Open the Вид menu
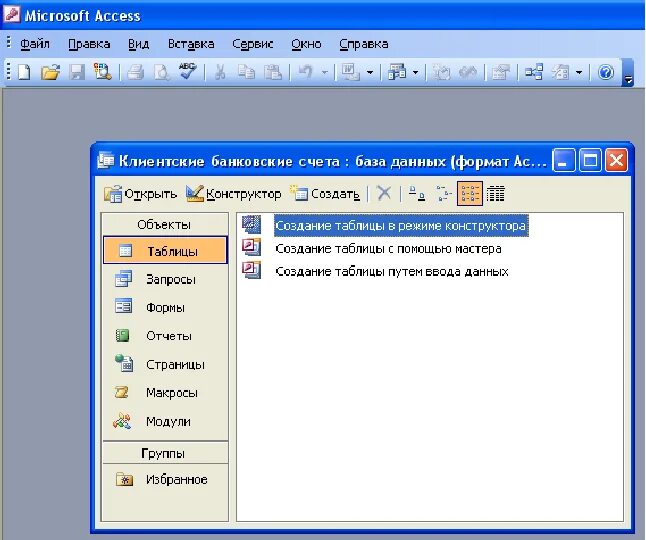Image resolution: width=646 pixels, height=540 pixels. 138,44
